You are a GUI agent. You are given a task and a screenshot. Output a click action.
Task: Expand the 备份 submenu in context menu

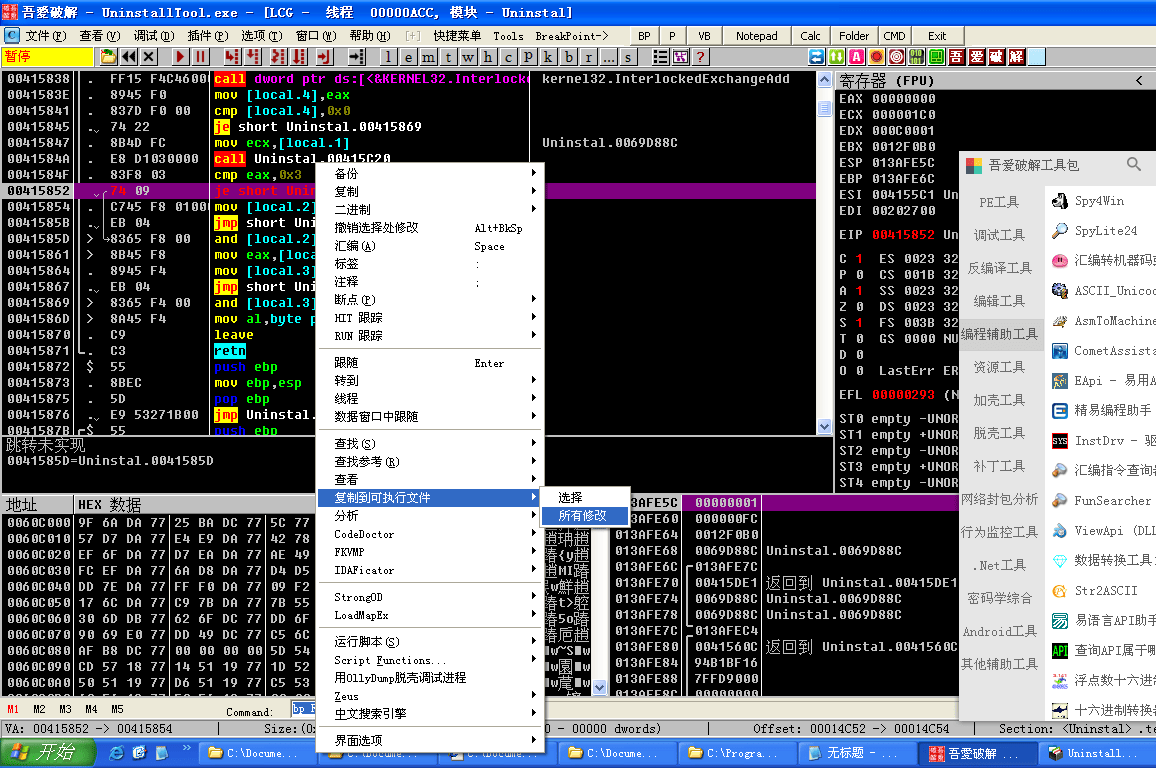[430, 173]
